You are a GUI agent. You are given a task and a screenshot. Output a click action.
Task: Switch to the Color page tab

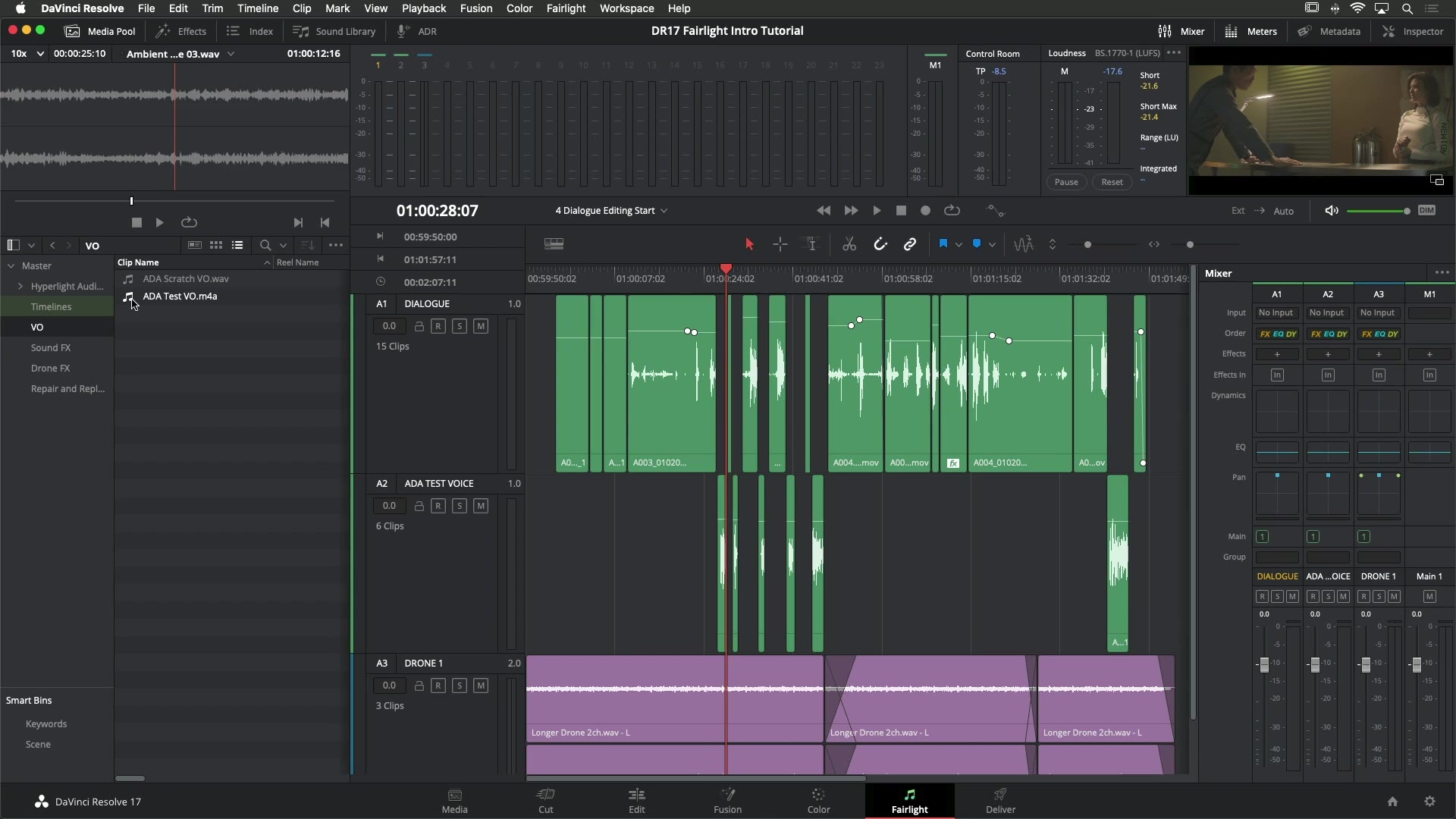click(818, 801)
